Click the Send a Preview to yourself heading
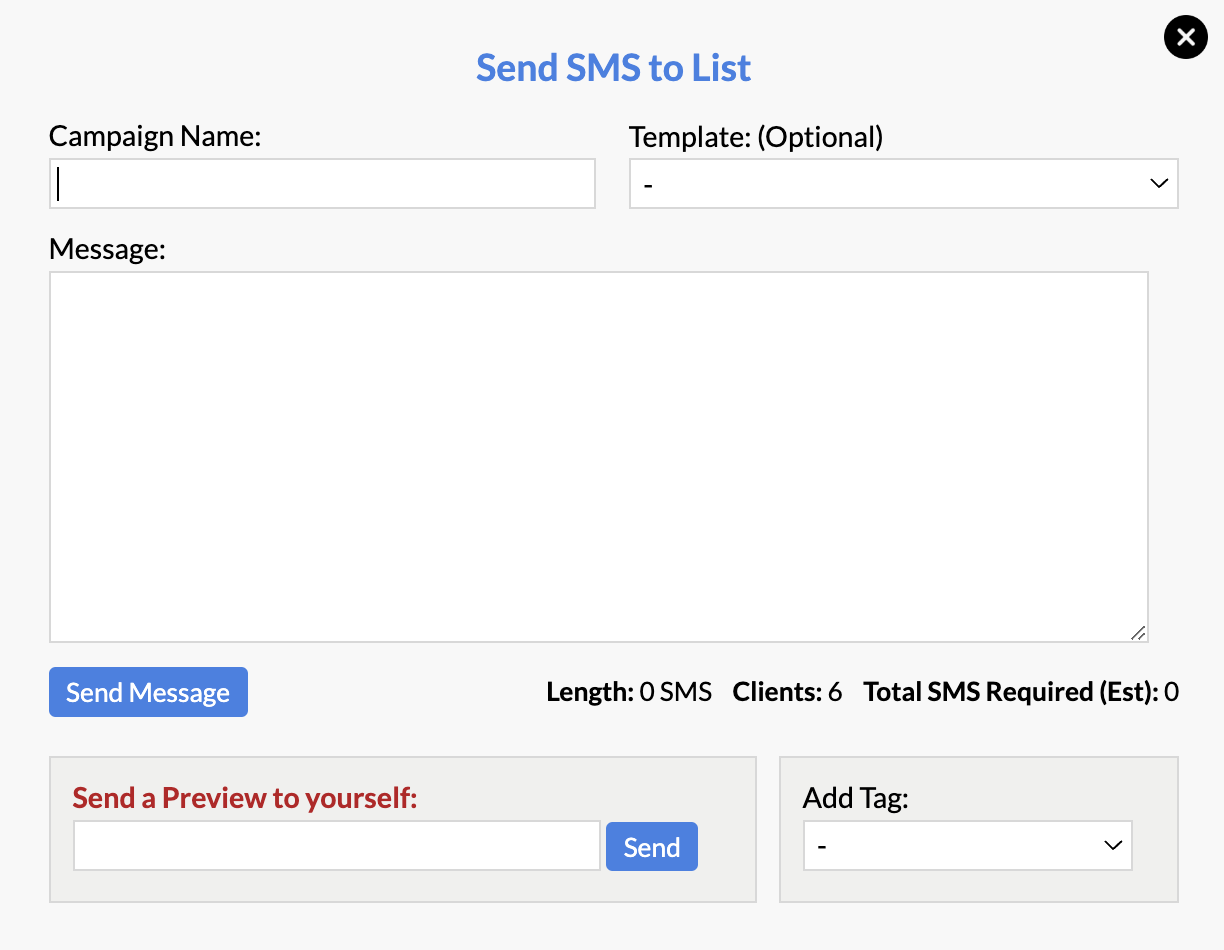Viewport: 1224px width, 950px height. point(245,798)
